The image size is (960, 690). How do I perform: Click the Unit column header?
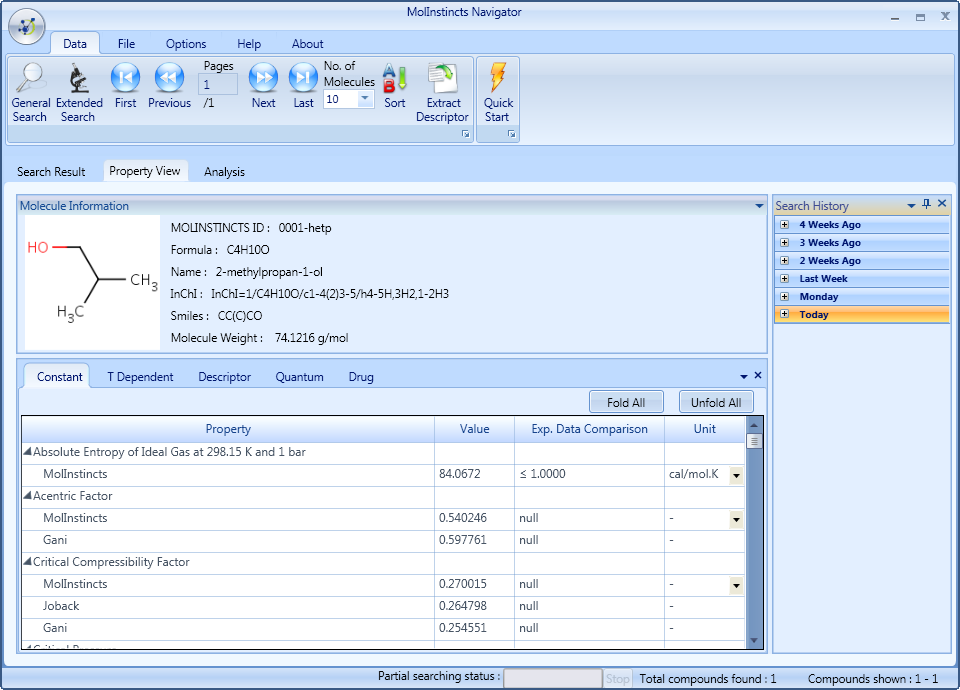(x=705, y=429)
